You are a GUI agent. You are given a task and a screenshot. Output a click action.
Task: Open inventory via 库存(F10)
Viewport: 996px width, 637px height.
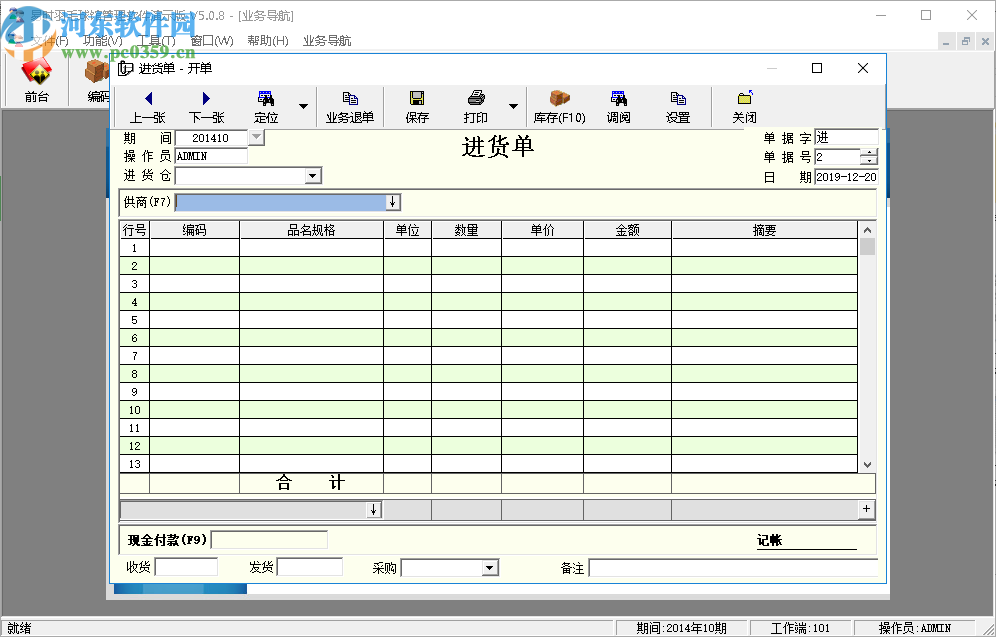[560, 107]
